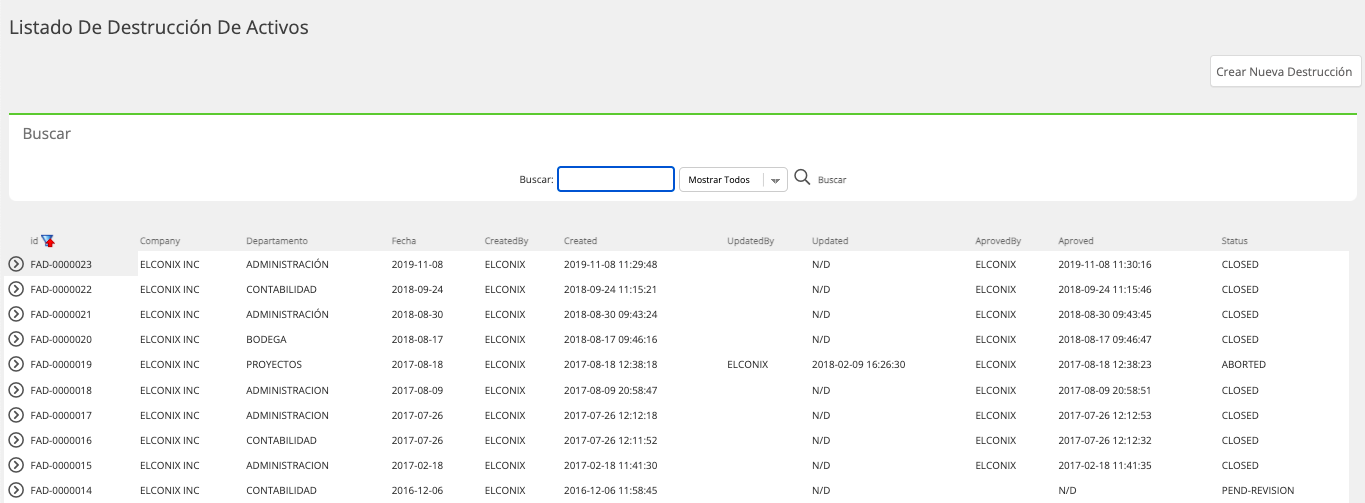Expand row FAD-0000017 arrow icon
Viewport: 1365px width, 503px height.
[16, 415]
